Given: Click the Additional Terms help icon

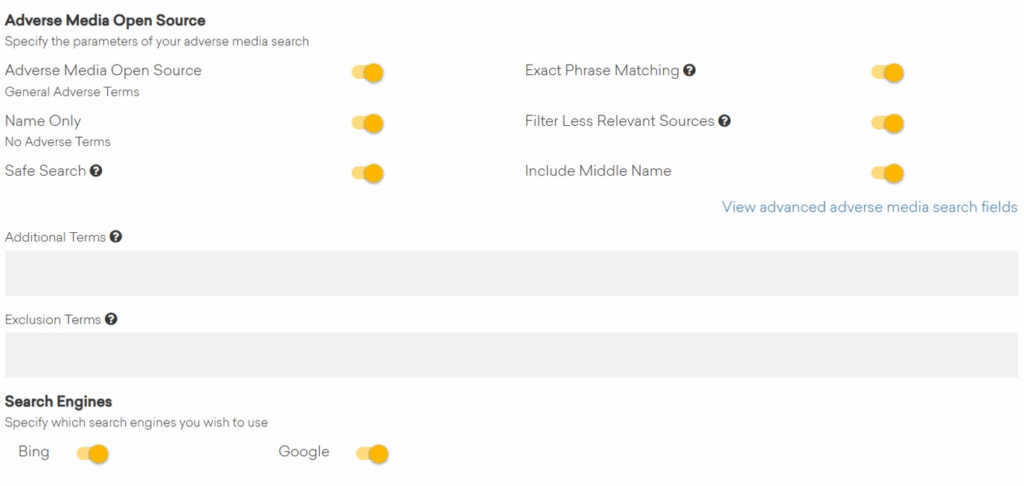Looking at the screenshot, I should [116, 237].
